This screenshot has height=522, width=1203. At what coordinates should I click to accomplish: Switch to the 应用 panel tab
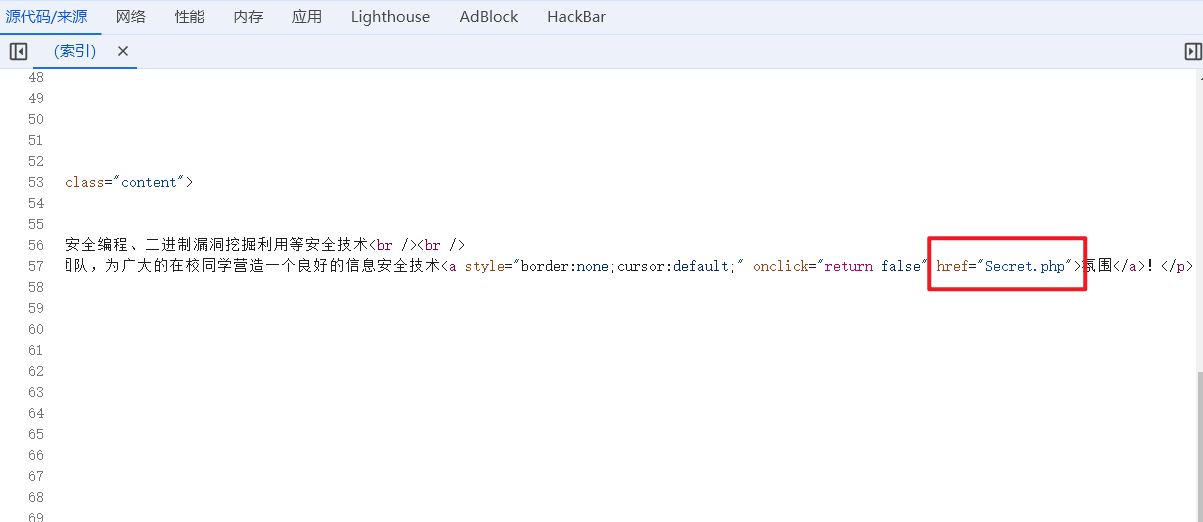coord(307,17)
